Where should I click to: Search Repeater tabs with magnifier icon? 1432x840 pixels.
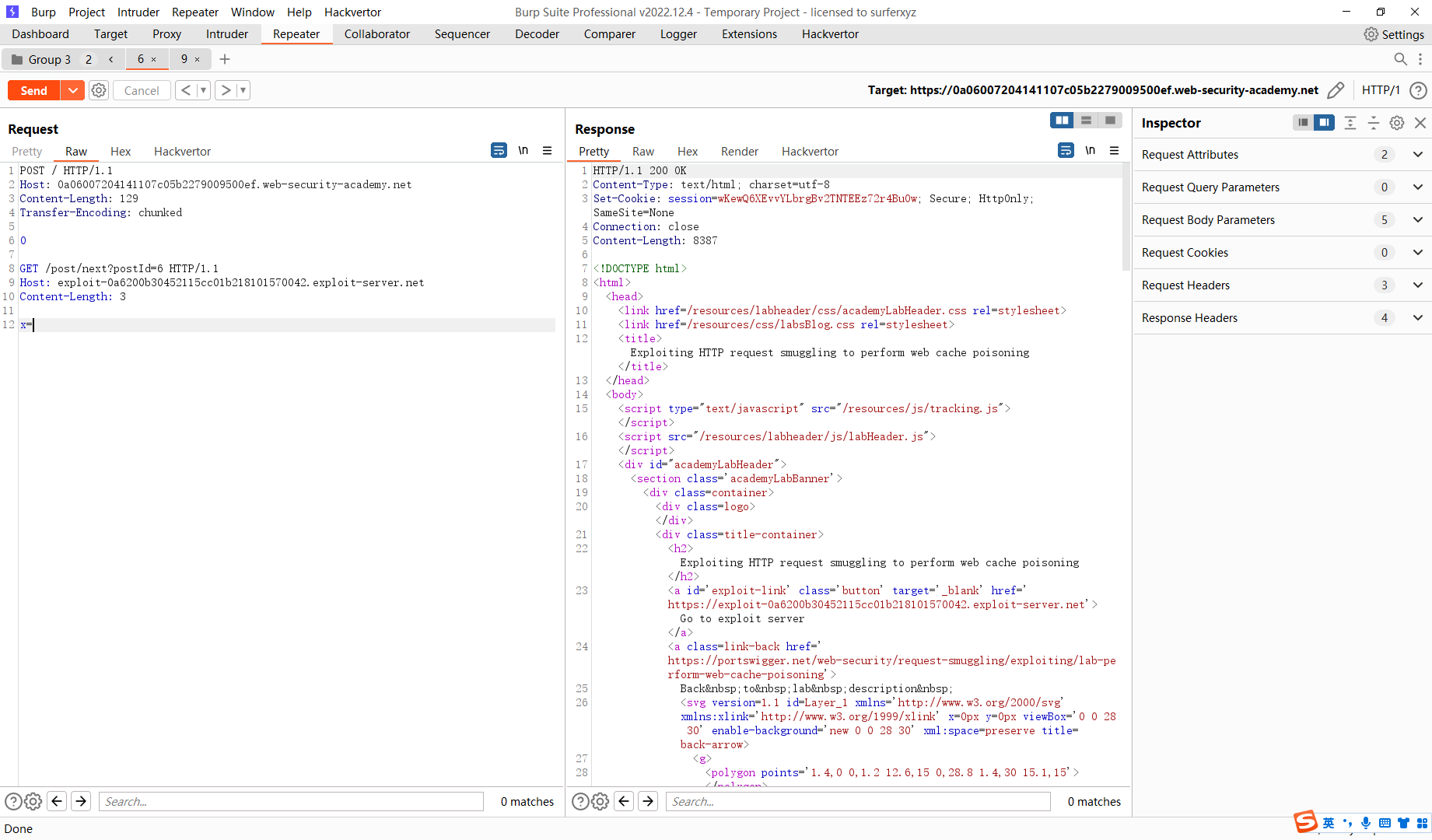1400,59
